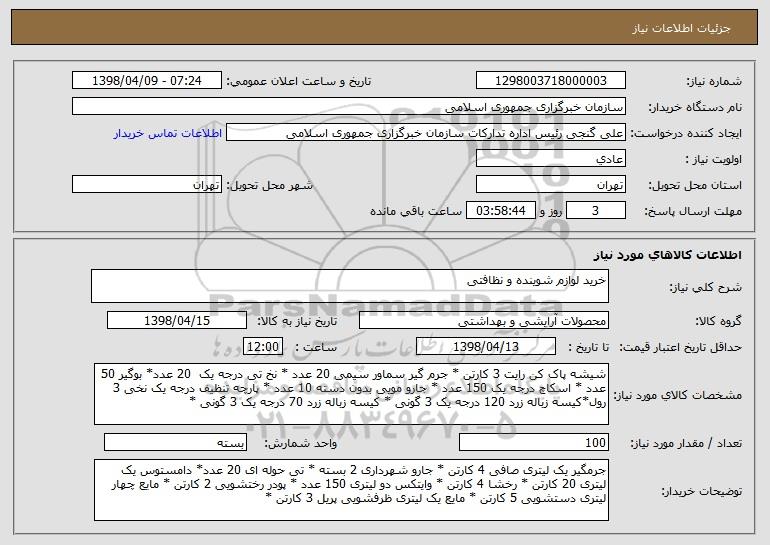Click the اطلاعات کالاهای مورد نیاز section heading

[x=667, y=255]
